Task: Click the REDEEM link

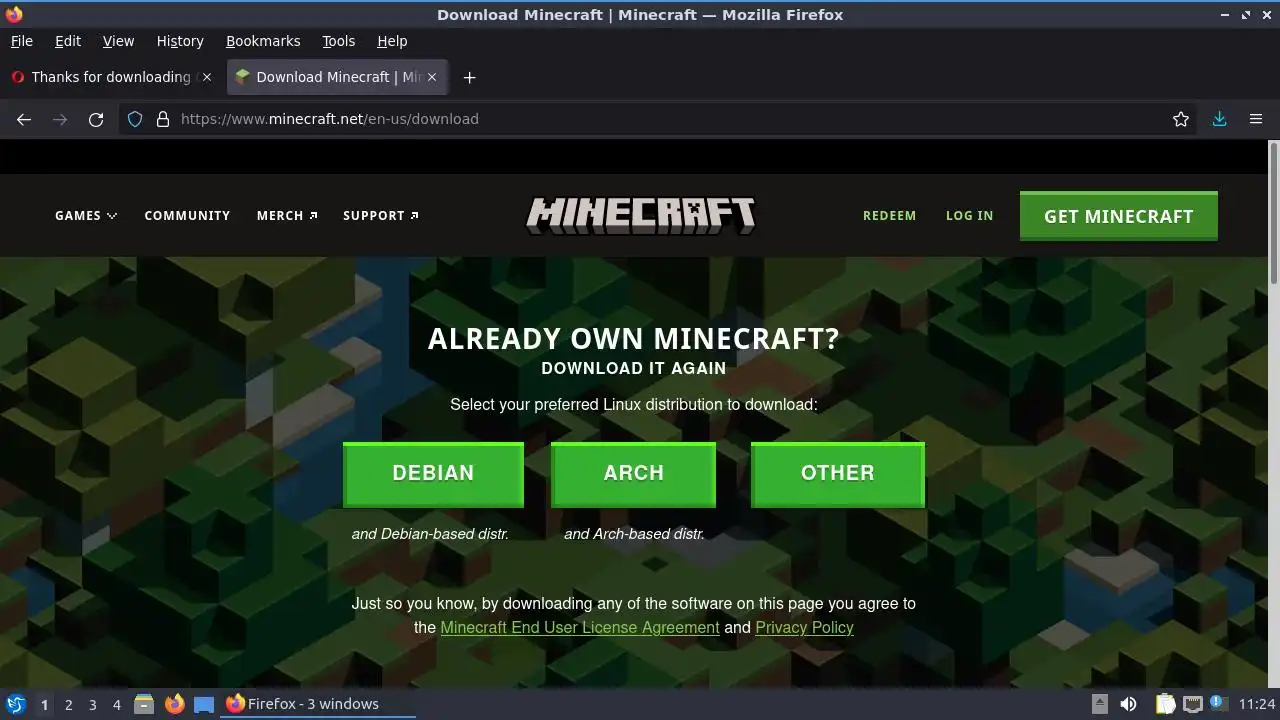Action: pyautogui.click(x=889, y=216)
